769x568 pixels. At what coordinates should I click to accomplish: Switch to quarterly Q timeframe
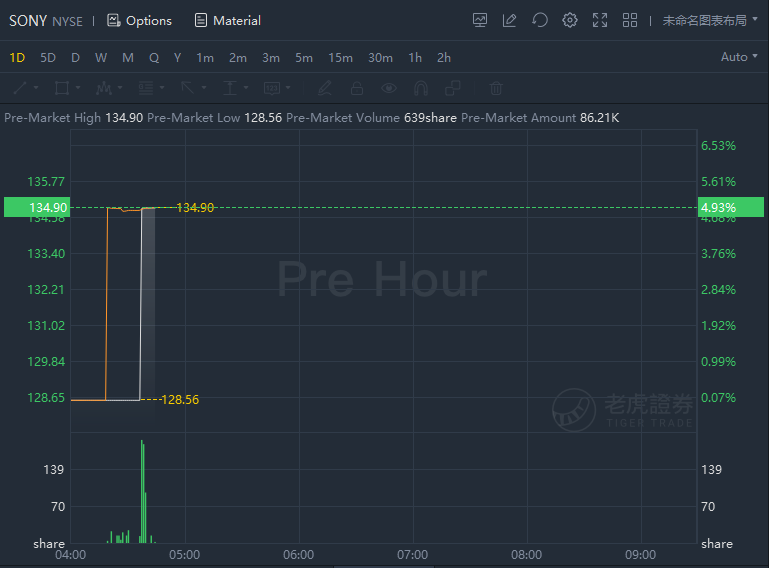click(x=154, y=58)
